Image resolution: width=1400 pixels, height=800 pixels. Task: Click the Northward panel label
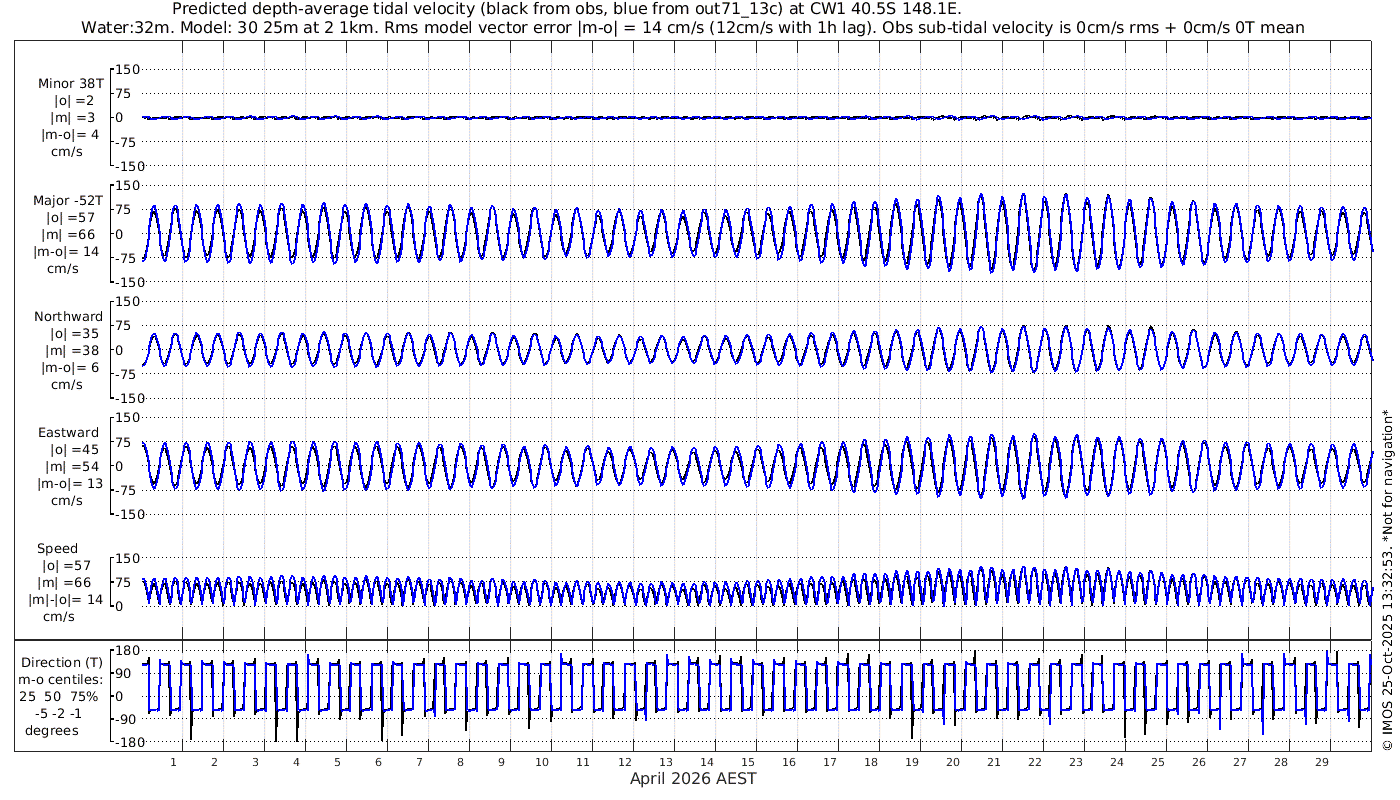[68, 317]
